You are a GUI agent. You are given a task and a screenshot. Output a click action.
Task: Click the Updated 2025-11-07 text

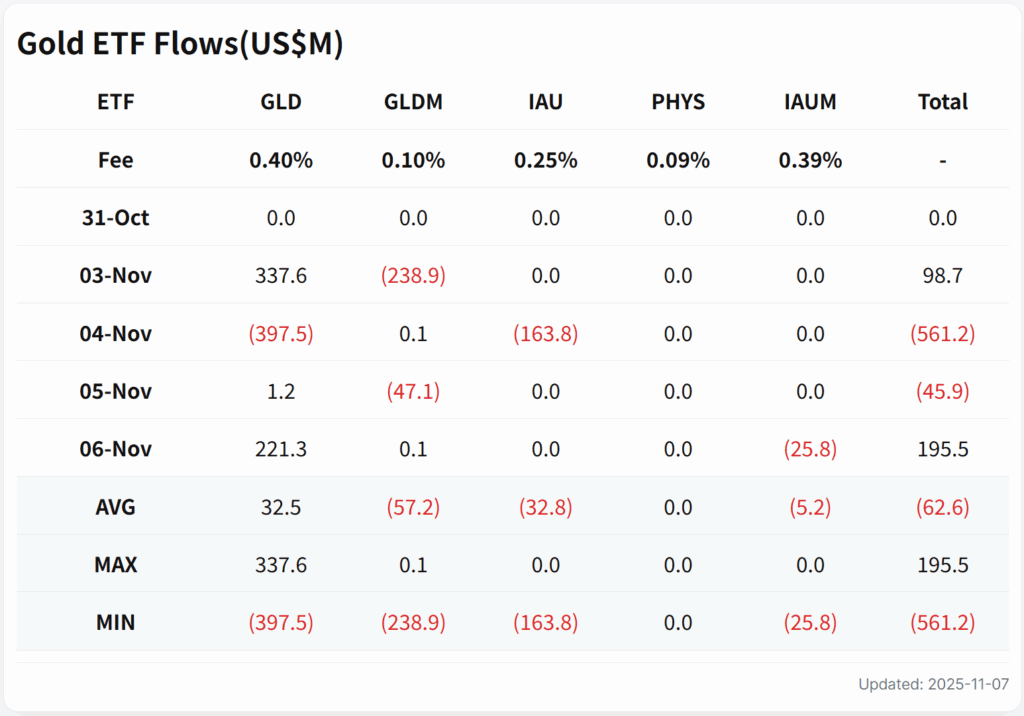point(933,685)
